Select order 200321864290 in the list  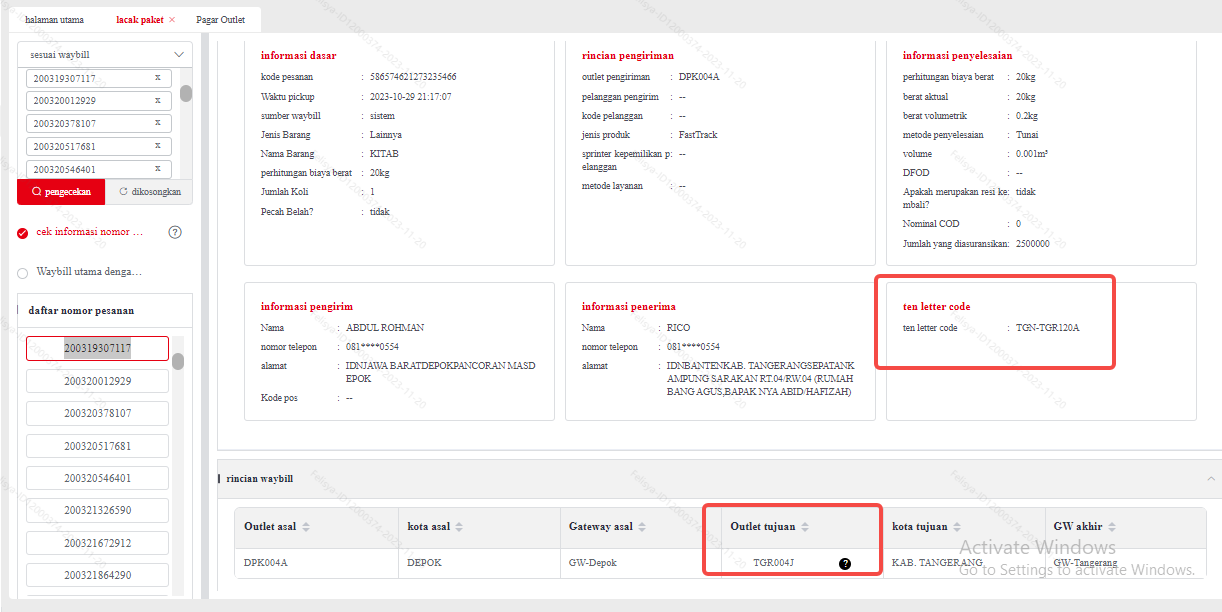click(x=98, y=575)
